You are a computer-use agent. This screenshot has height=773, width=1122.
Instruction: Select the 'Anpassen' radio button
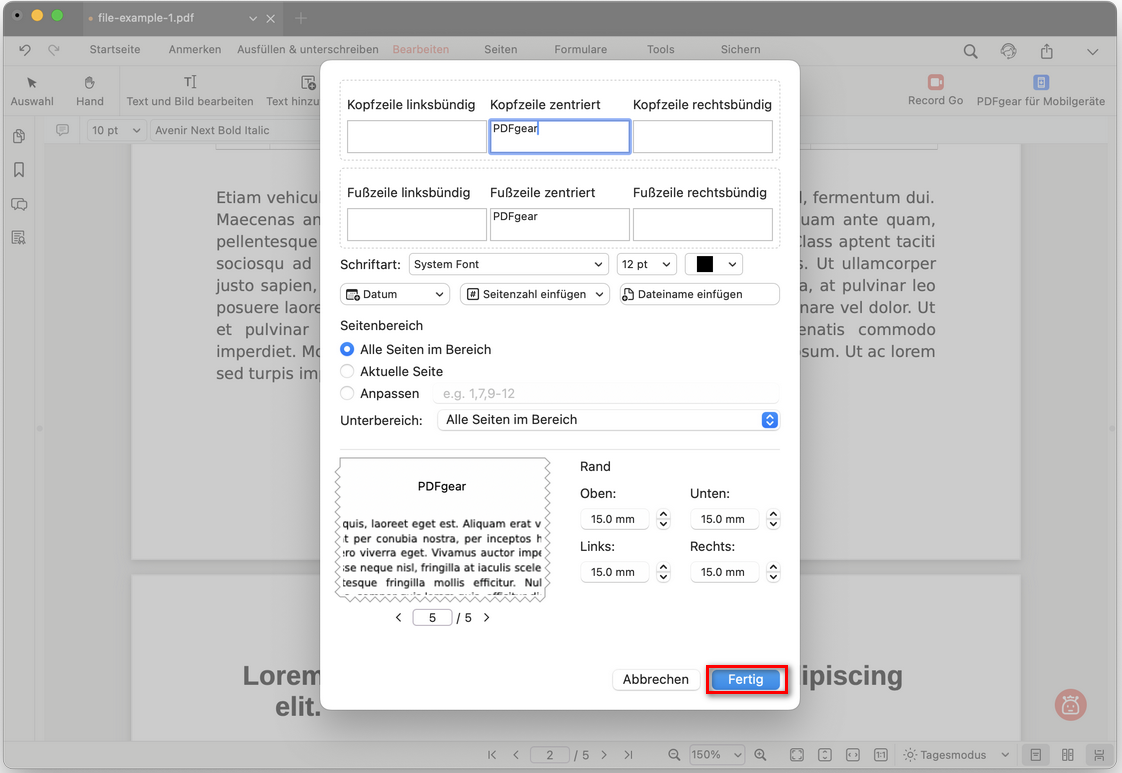tap(347, 394)
